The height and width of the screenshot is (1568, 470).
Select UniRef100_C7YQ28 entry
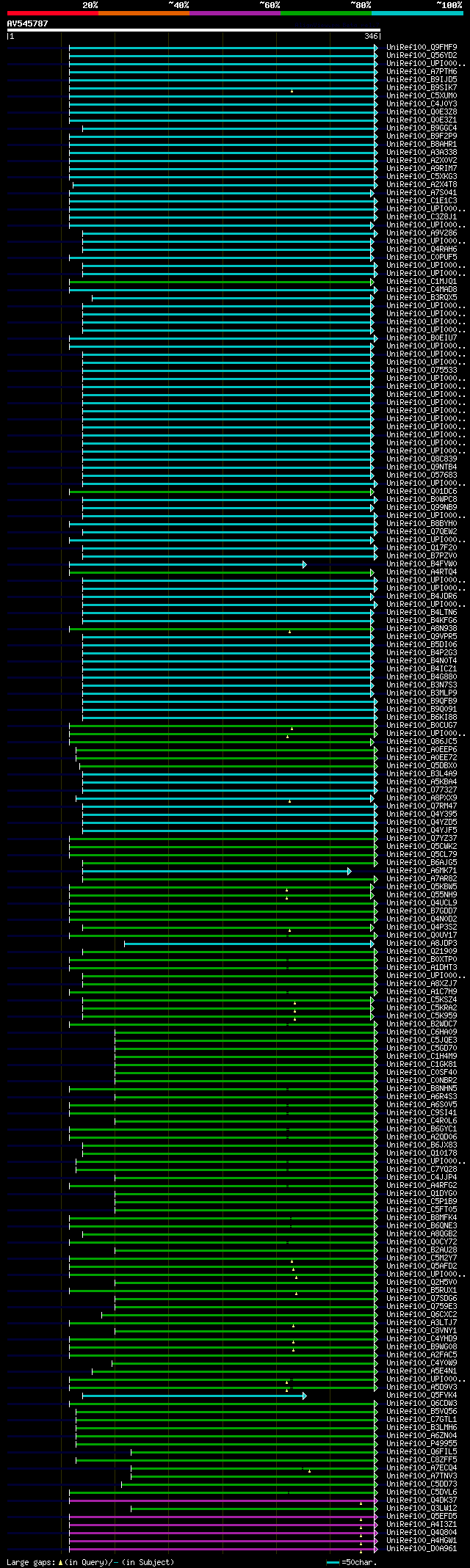click(422, 1169)
